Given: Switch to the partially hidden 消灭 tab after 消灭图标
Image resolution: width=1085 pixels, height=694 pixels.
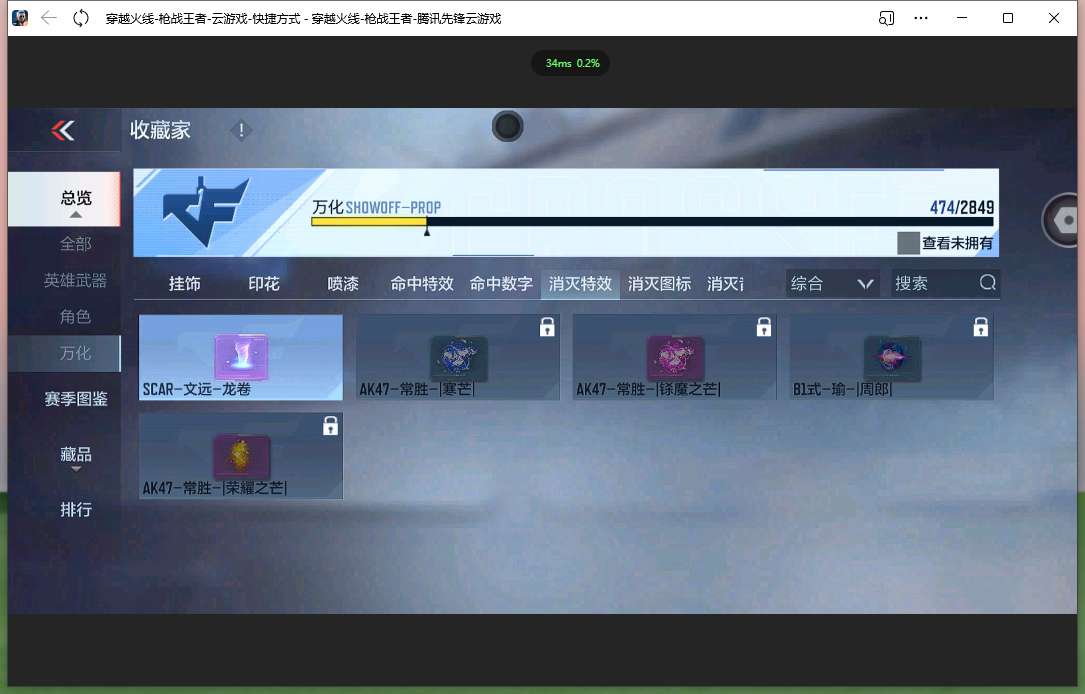Looking at the screenshot, I should (x=725, y=284).
